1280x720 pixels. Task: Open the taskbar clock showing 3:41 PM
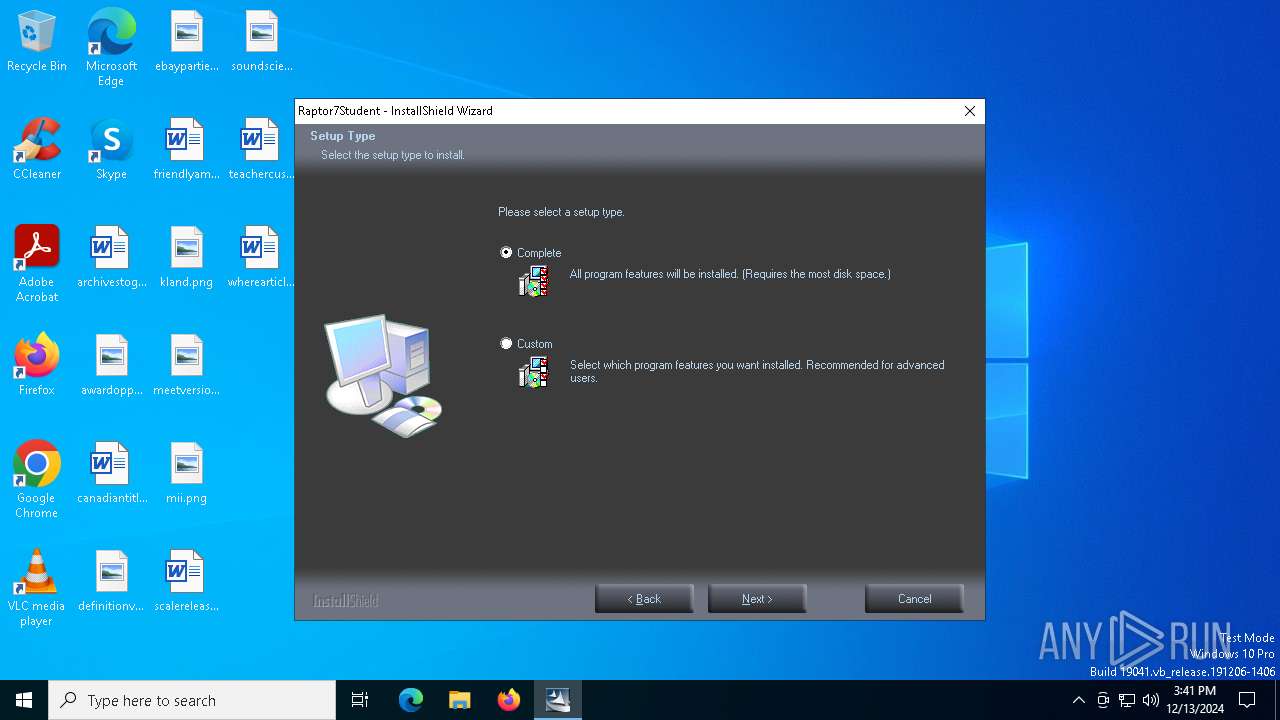click(1195, 700)
